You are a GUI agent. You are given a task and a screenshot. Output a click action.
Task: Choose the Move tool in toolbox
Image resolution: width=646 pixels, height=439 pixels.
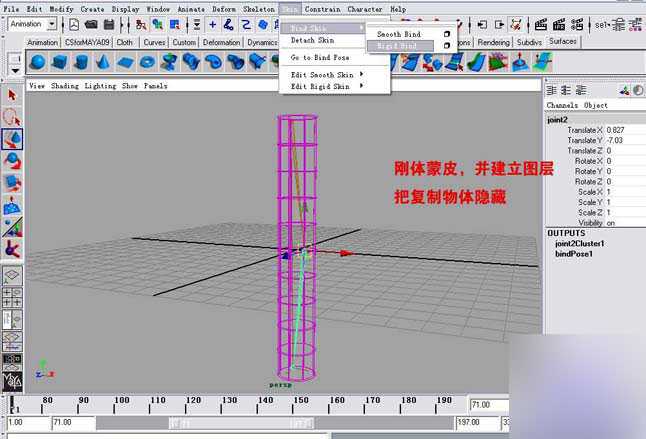point(12,139)
